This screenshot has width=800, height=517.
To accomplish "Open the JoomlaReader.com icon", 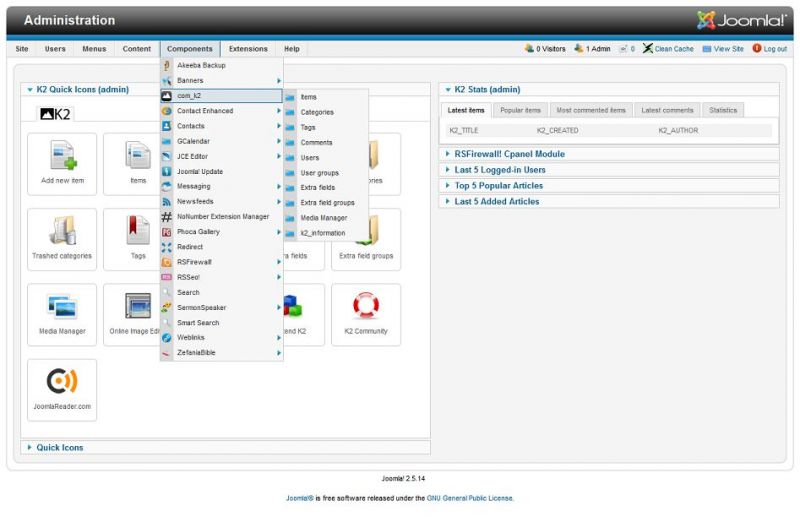I will pos(62,390).
